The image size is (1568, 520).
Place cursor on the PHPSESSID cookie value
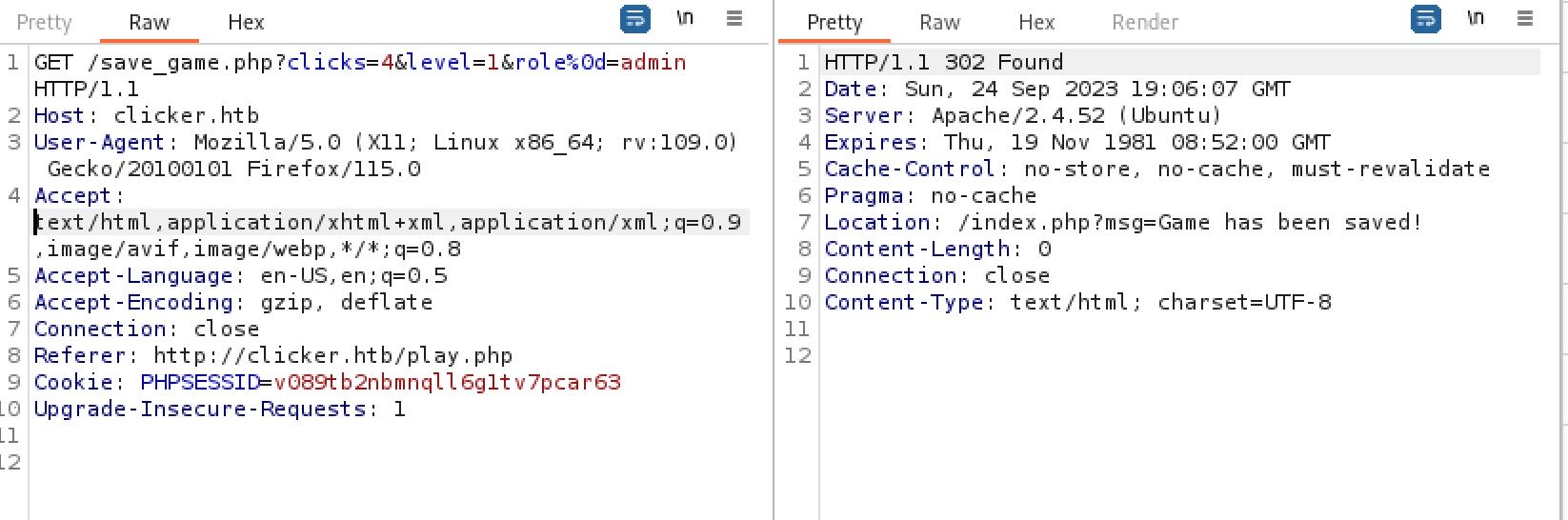tap(447, 383)
